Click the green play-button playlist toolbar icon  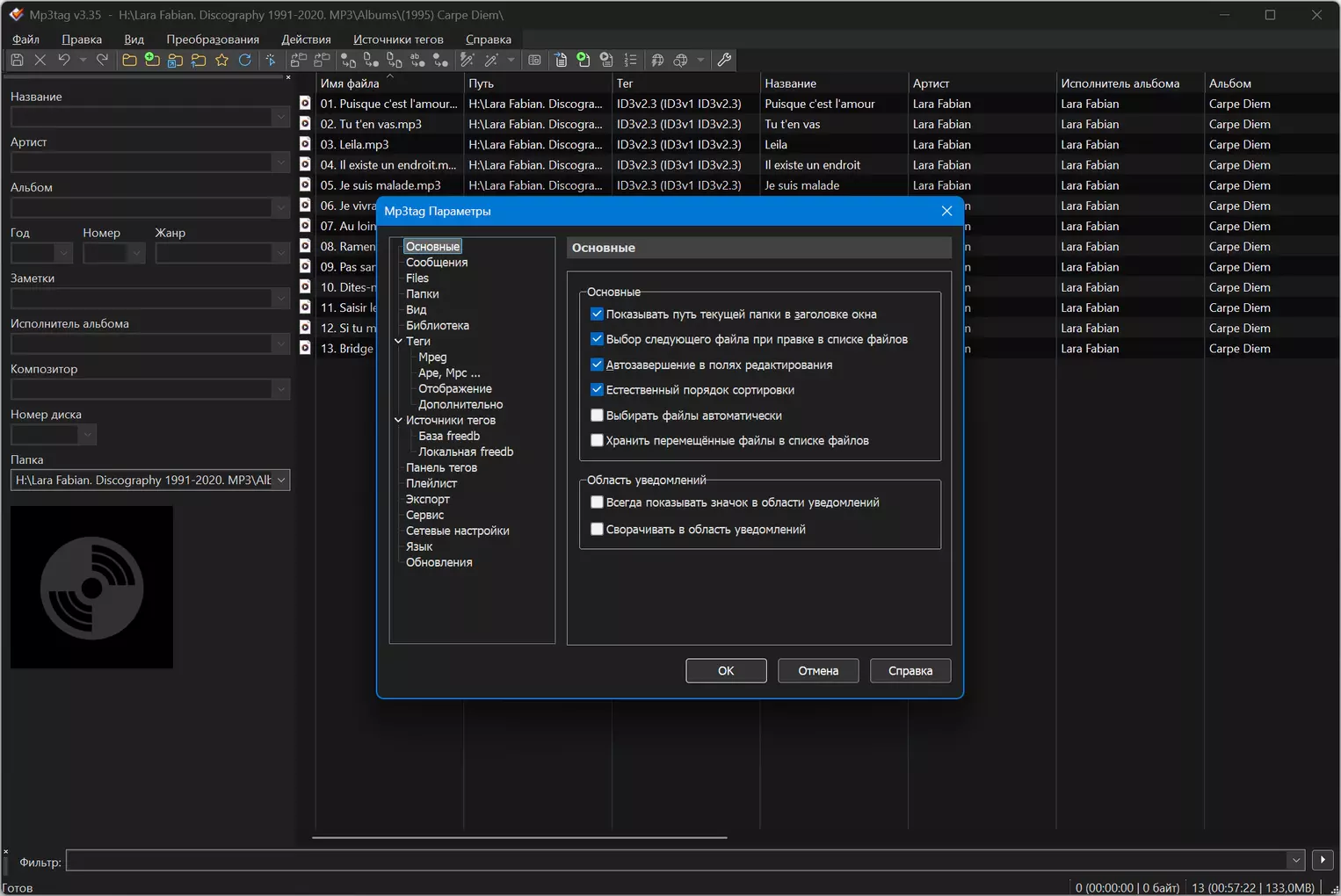tap(584, 60)
